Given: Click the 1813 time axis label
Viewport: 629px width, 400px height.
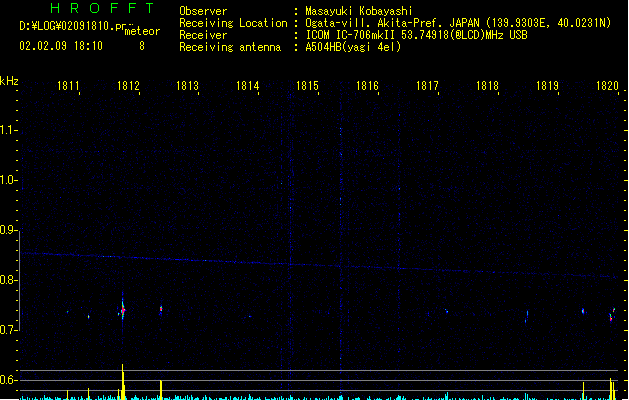Looking at the screenshot, I should tap(188, 85).
